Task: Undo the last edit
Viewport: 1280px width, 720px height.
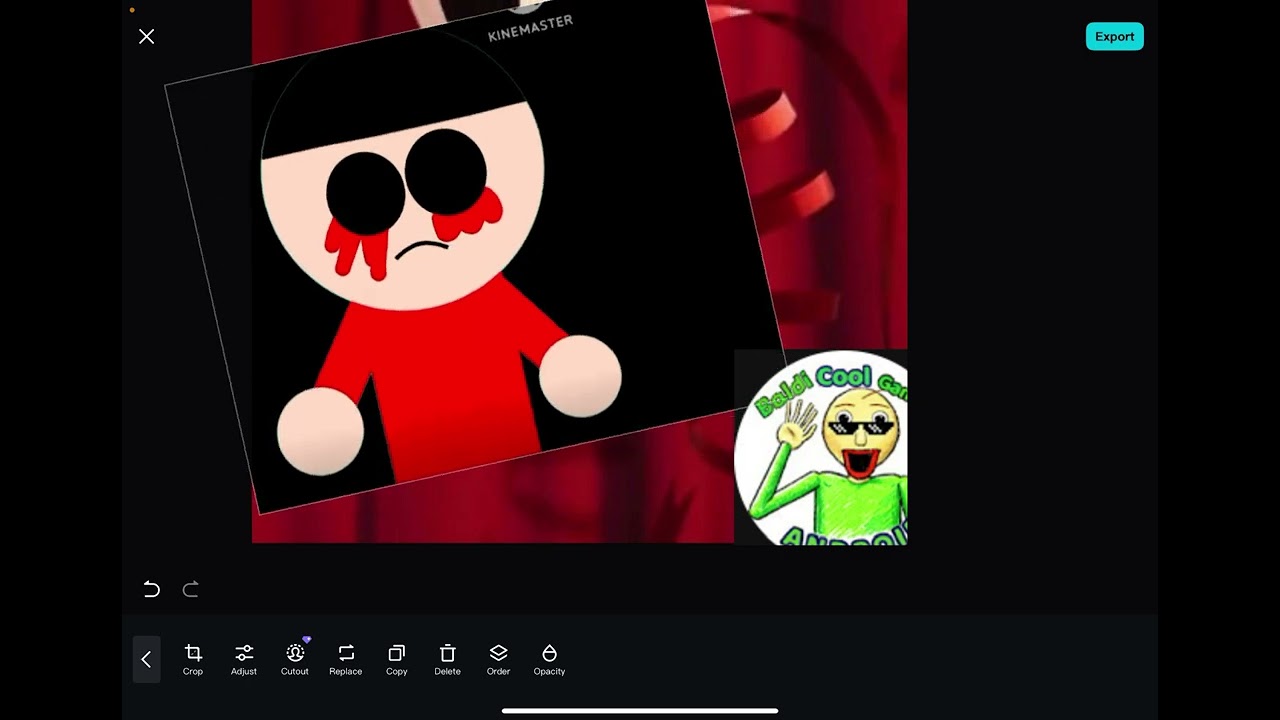Action: 152,589
